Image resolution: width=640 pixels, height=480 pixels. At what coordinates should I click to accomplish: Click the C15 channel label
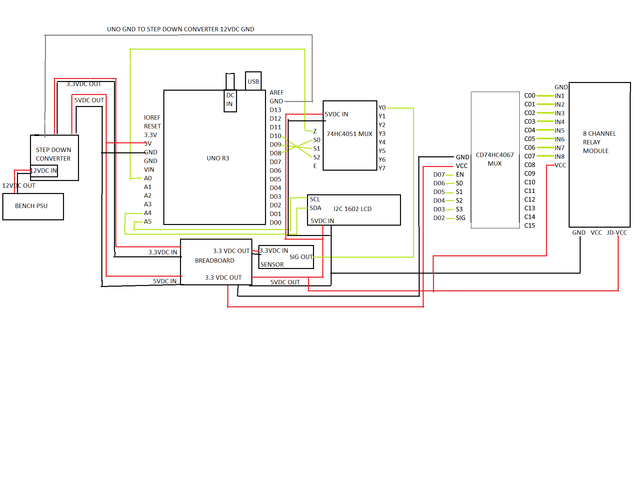pos(530,226)
